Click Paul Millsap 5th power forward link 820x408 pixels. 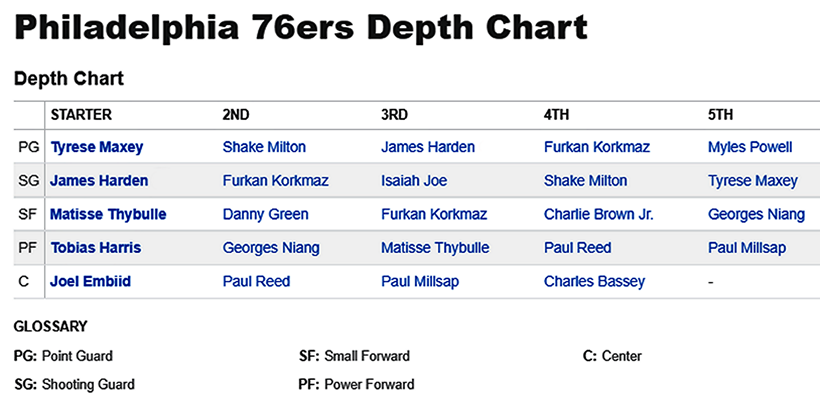point(746,248)
